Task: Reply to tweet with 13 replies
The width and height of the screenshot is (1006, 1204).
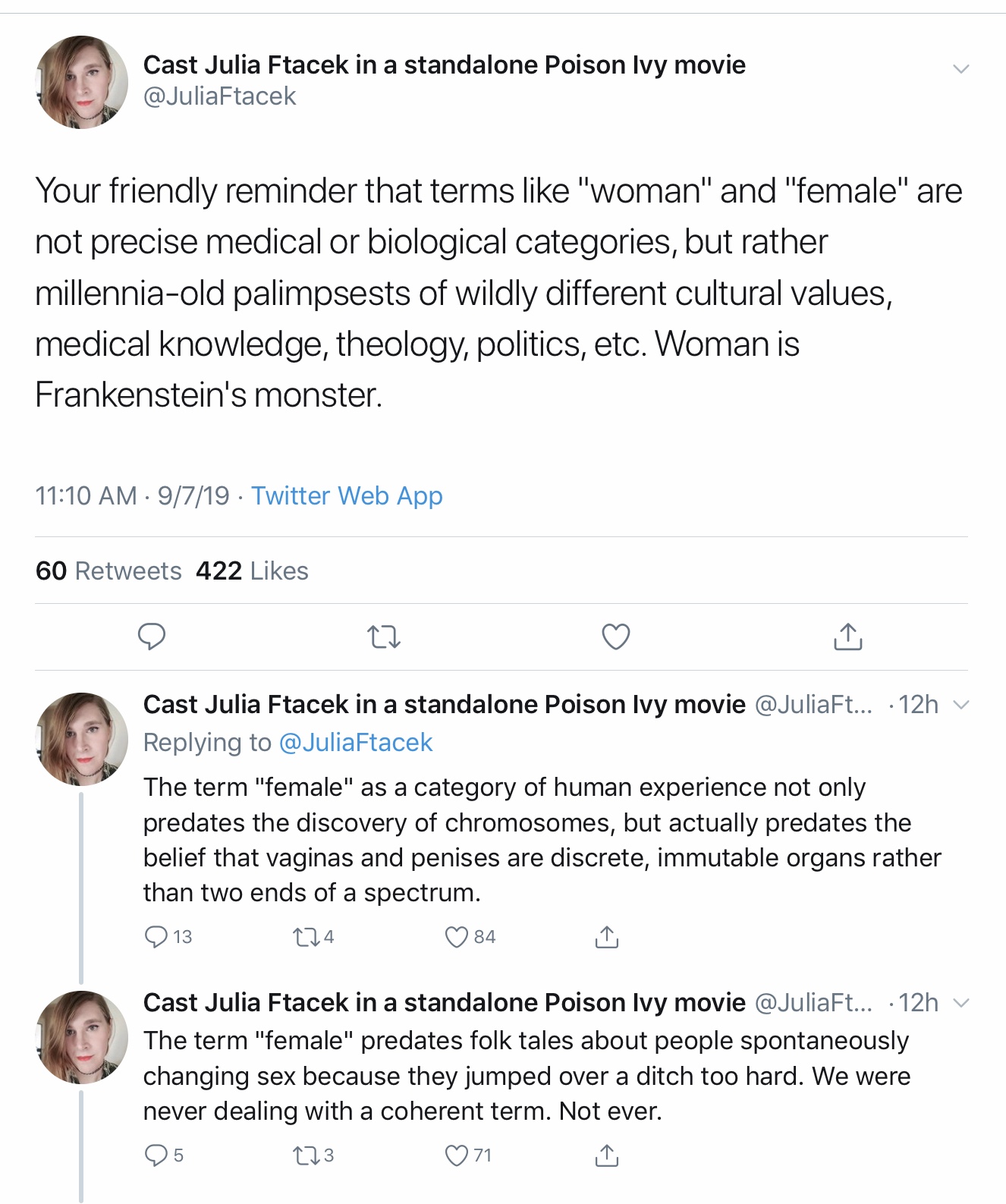Action: pos(156,937)
